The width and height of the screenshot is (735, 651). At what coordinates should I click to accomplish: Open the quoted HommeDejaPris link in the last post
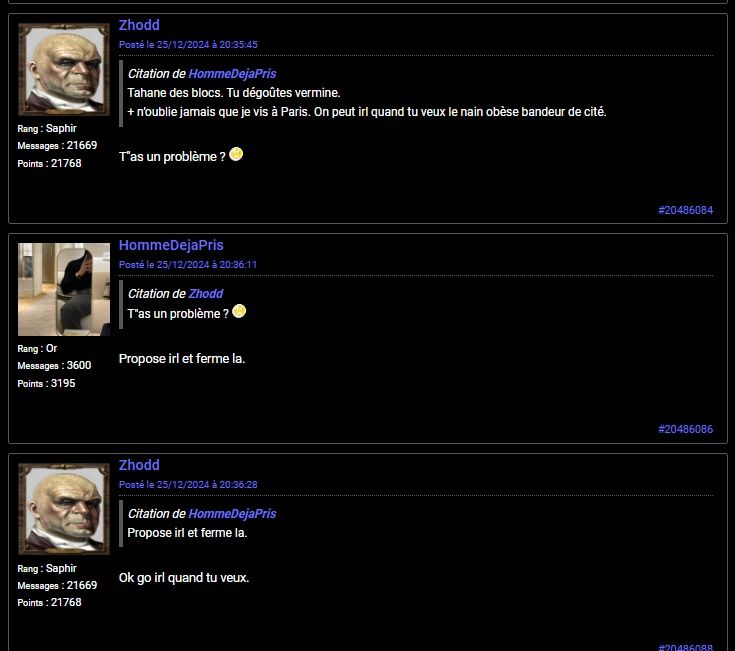[x=232, y=514]
